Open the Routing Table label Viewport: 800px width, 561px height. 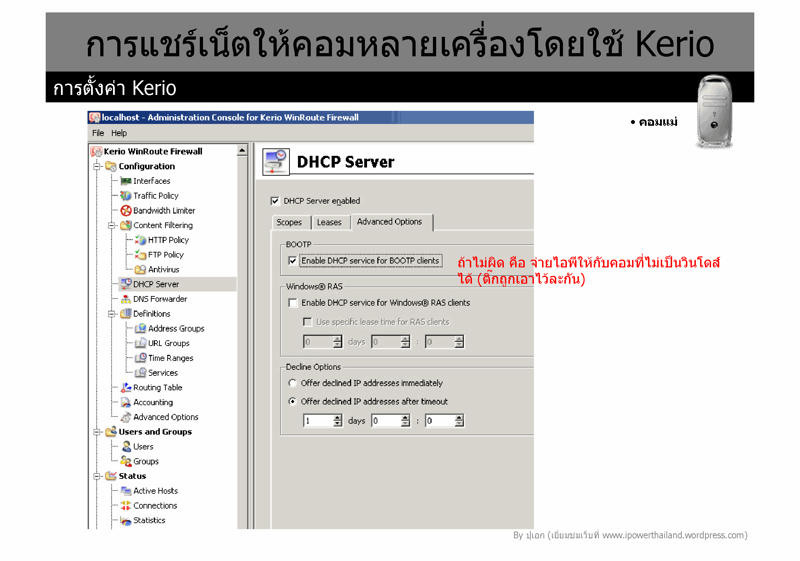(158, 388)
